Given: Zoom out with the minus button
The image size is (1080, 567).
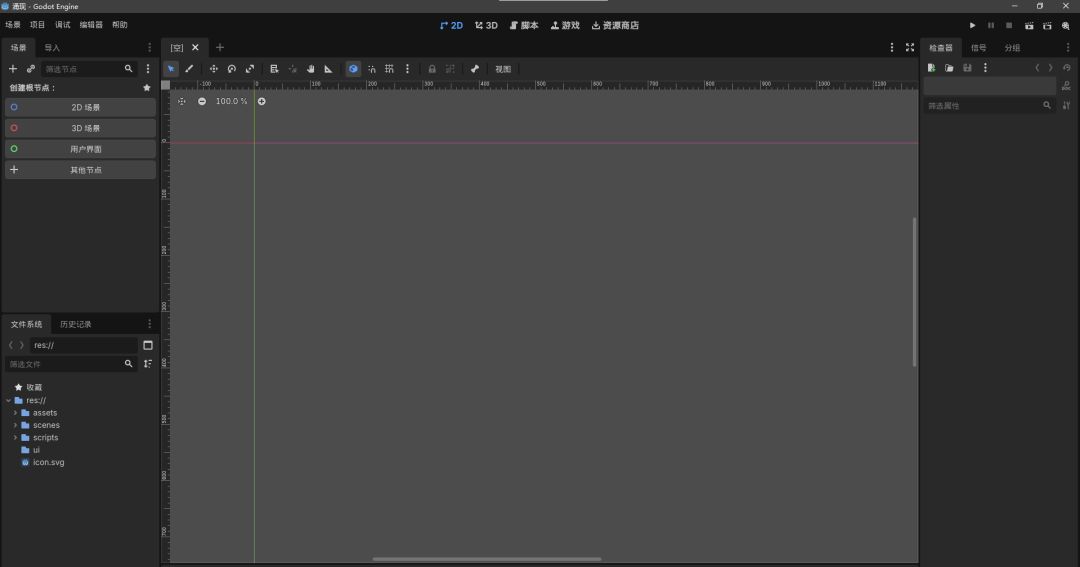Looking at the screenshot, I should 202,101.
